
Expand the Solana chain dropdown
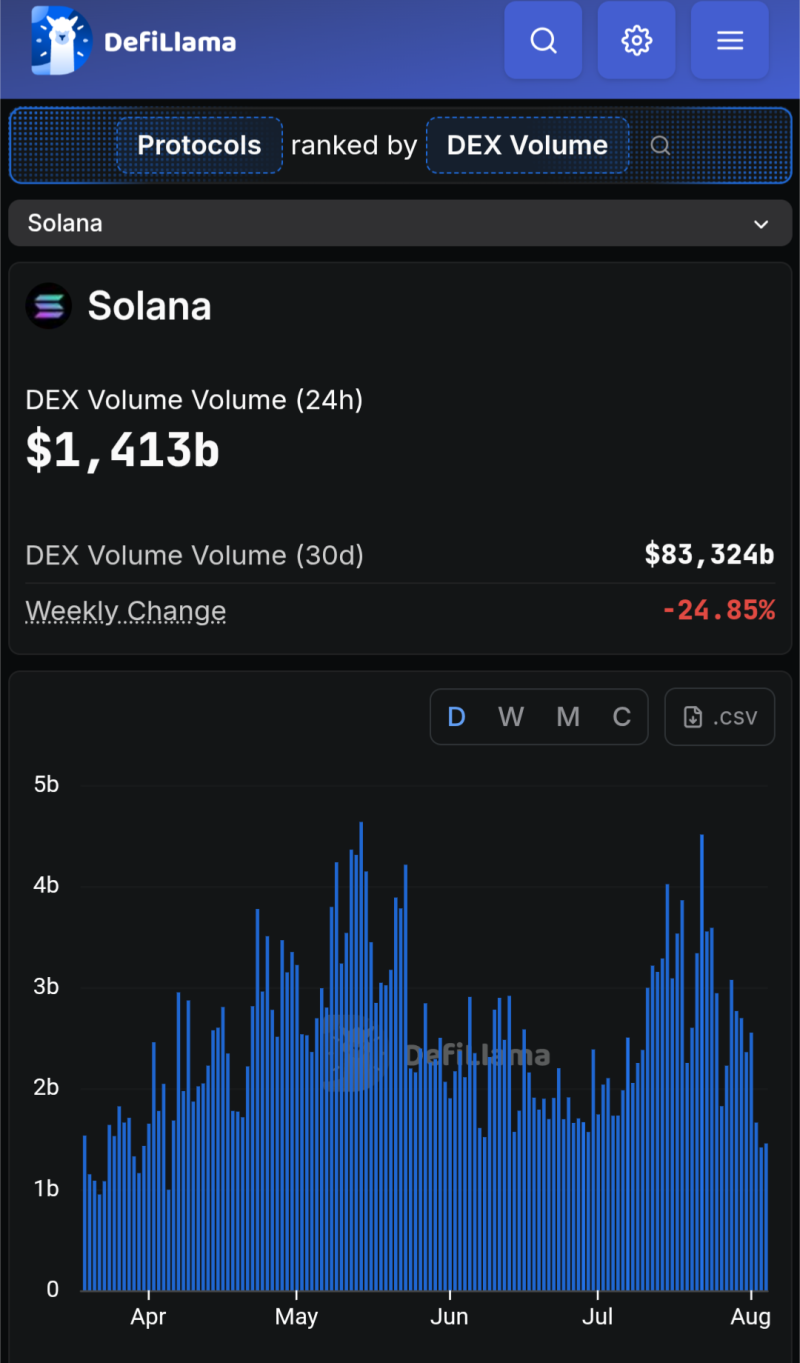point(400,223)
